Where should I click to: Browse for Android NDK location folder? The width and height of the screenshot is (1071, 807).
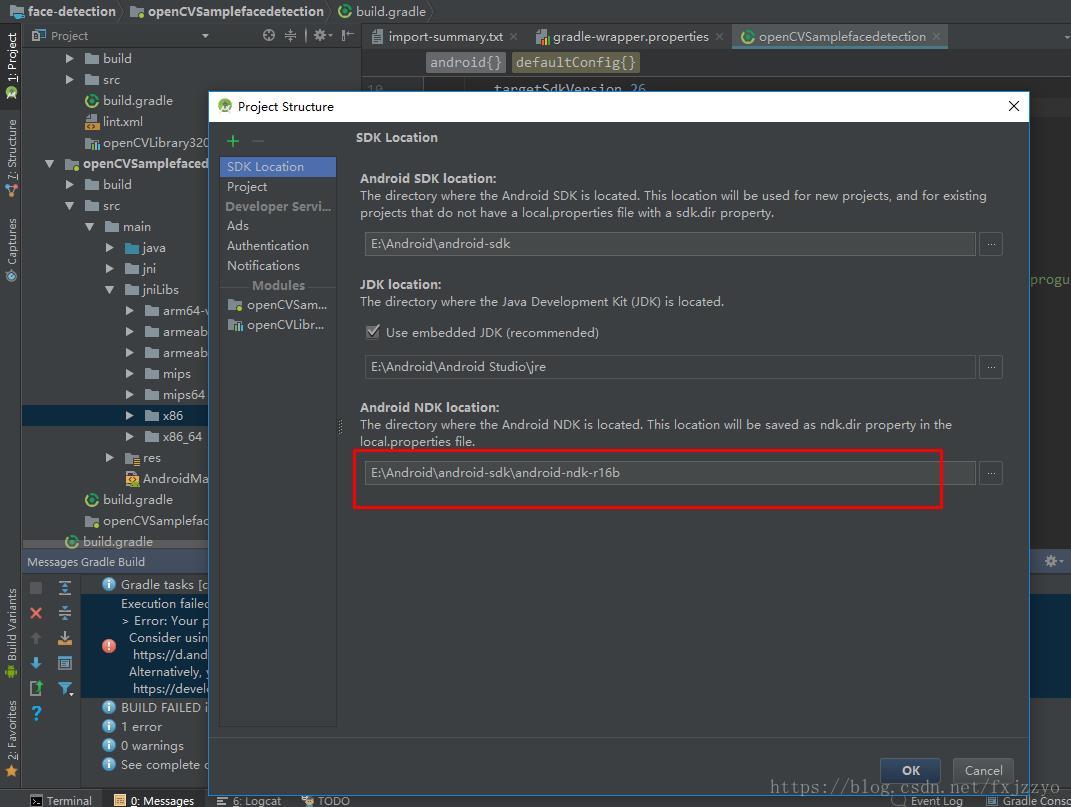click(991, 473)
